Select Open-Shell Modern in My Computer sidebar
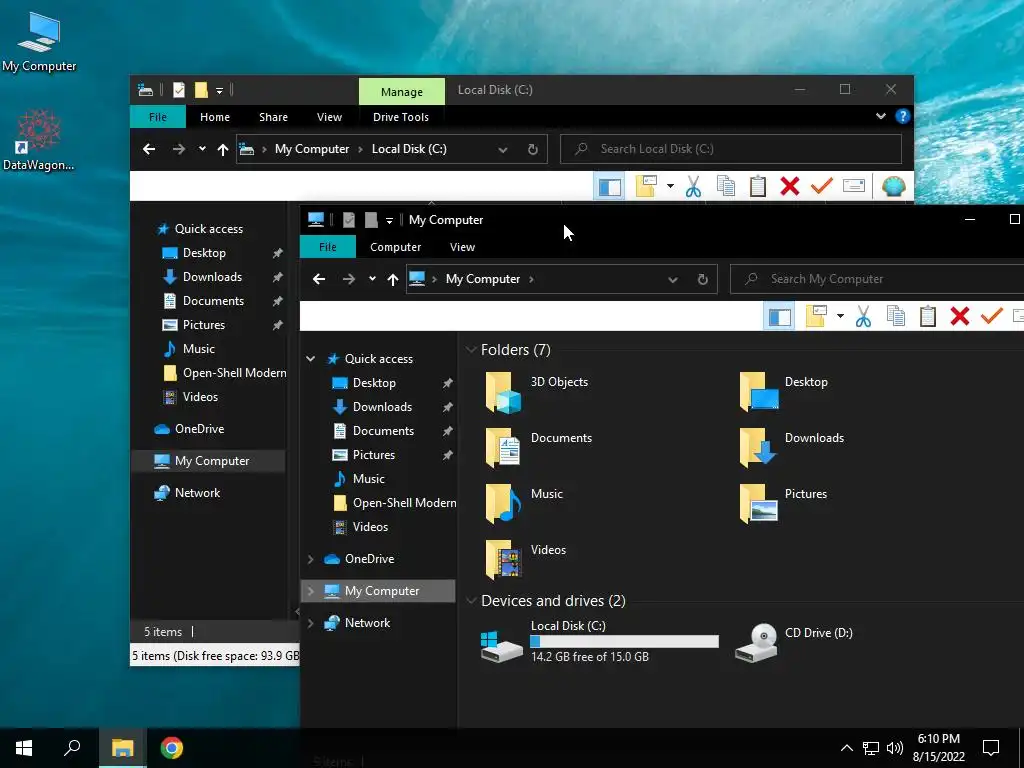 pos(394,503)
